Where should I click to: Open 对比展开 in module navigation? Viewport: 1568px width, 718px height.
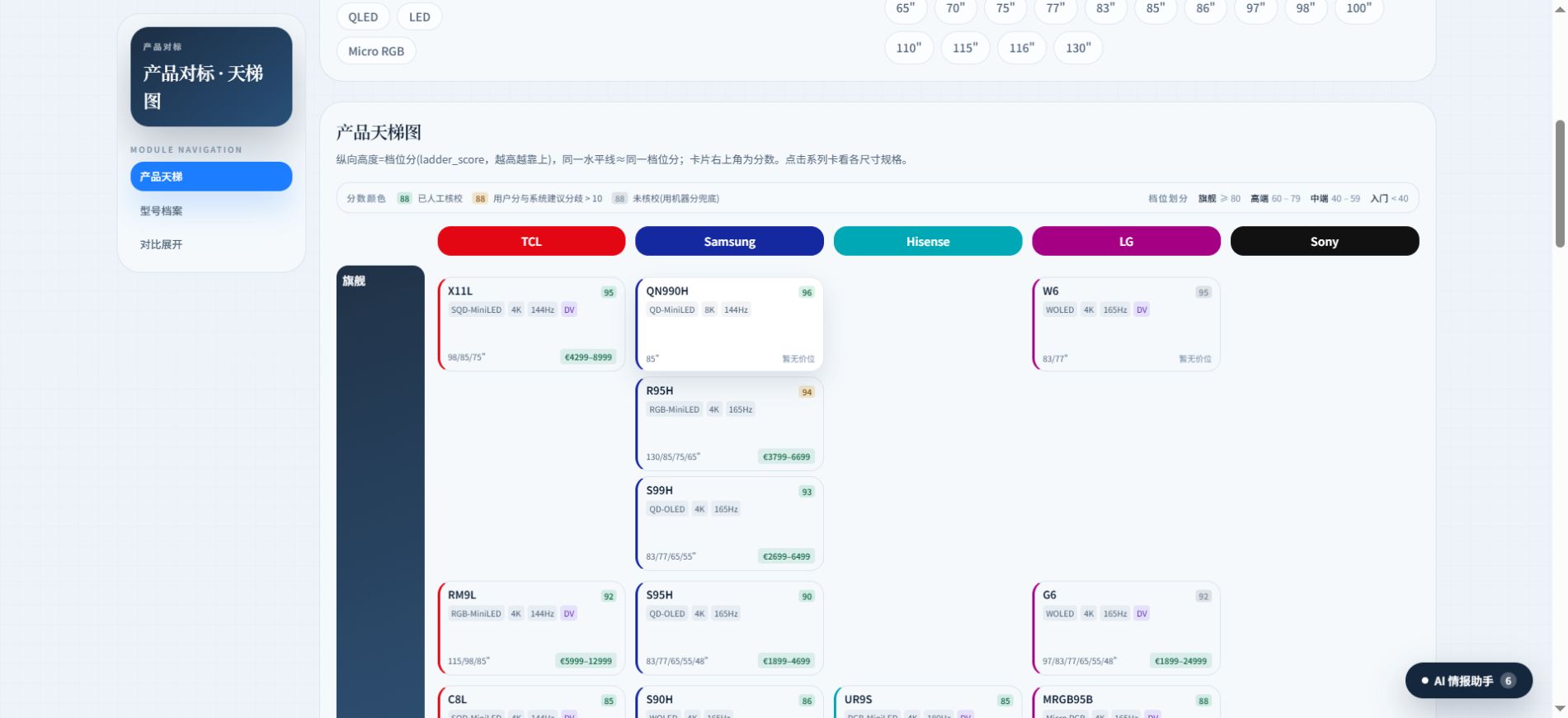click(211, 244)
